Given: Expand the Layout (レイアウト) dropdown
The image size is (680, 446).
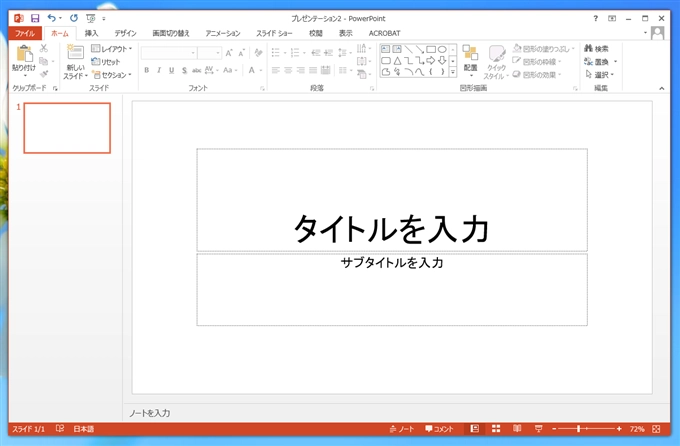Looking at the screenshot, I should click(x=112, y=48).
